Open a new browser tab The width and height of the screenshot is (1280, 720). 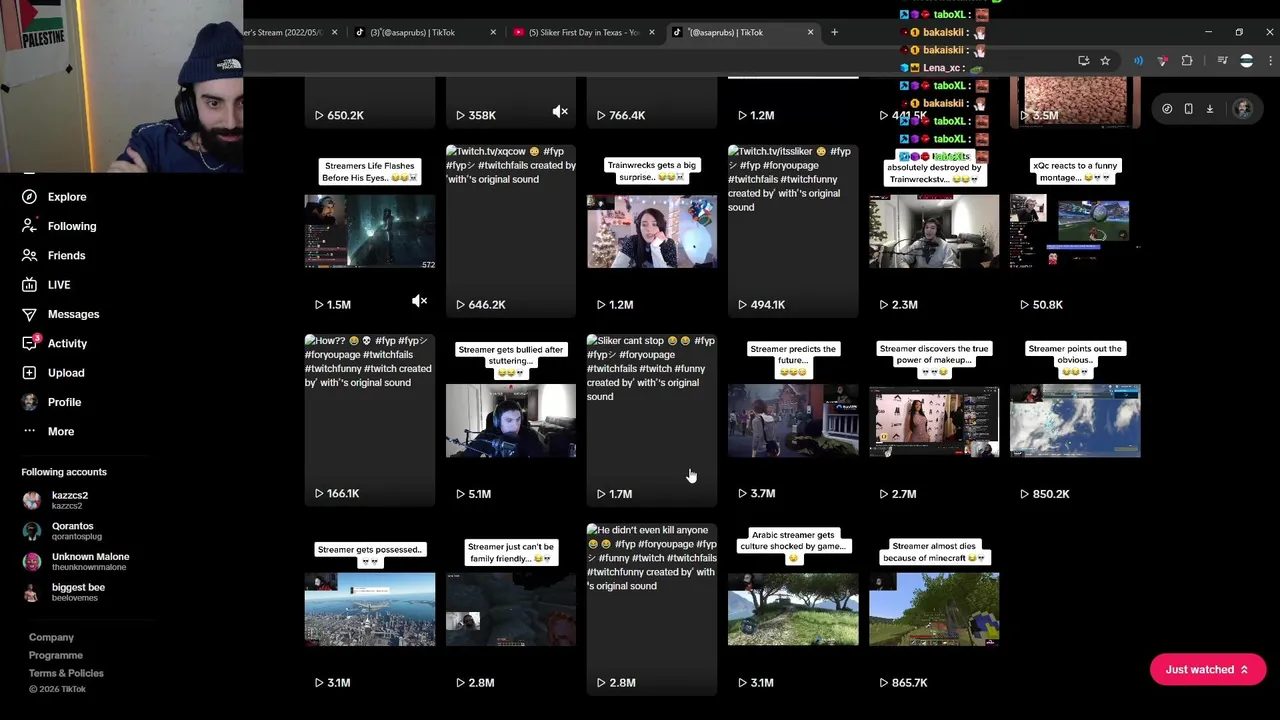point(834,32)
